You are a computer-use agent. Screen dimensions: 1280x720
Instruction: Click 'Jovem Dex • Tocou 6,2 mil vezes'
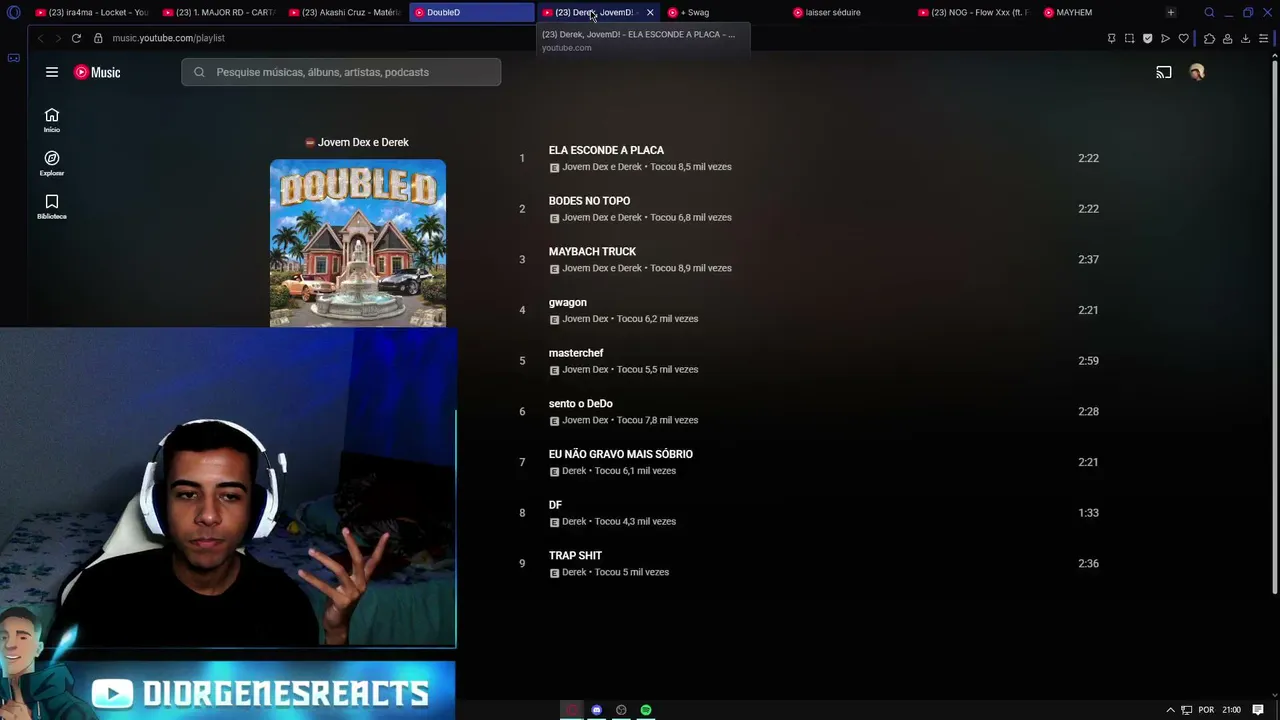click(630, 319)
